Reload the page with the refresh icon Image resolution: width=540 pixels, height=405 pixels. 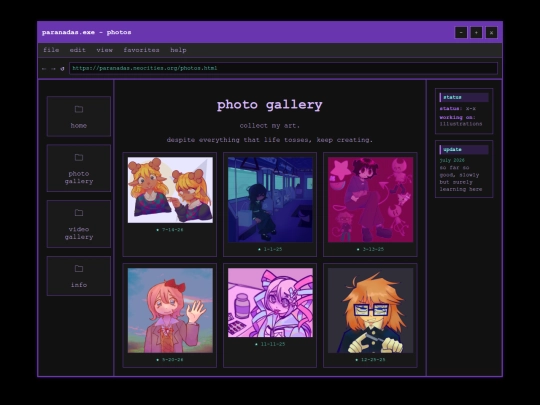(62, 69)
